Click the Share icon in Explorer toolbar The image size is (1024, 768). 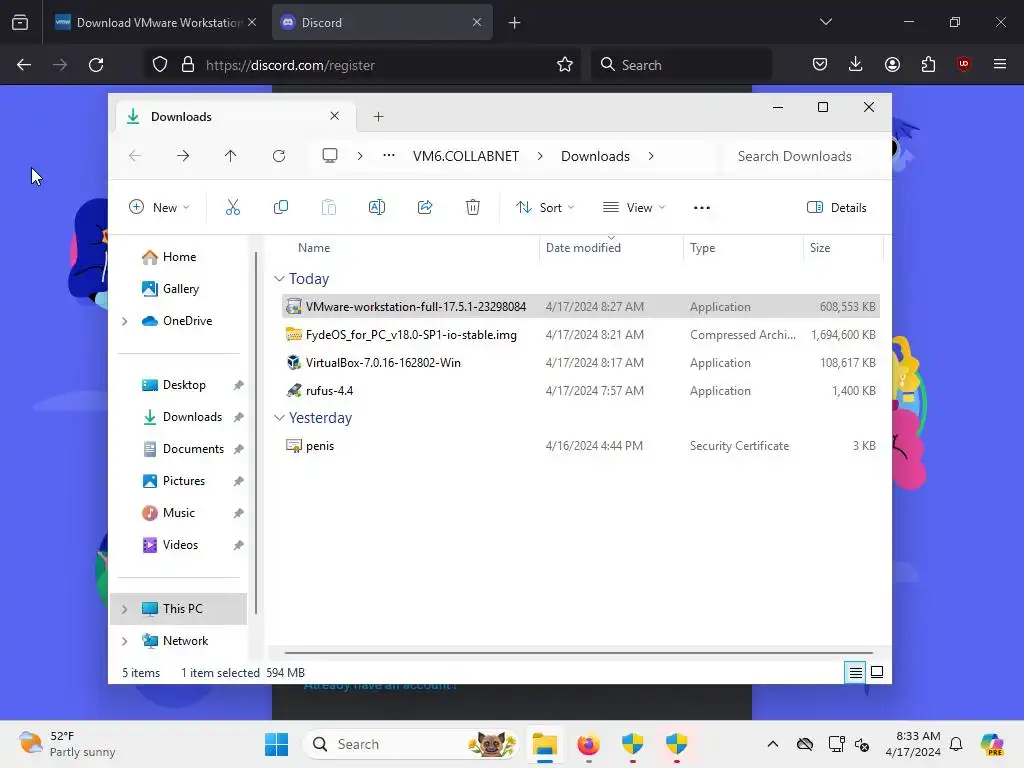(x=425, y=208)
